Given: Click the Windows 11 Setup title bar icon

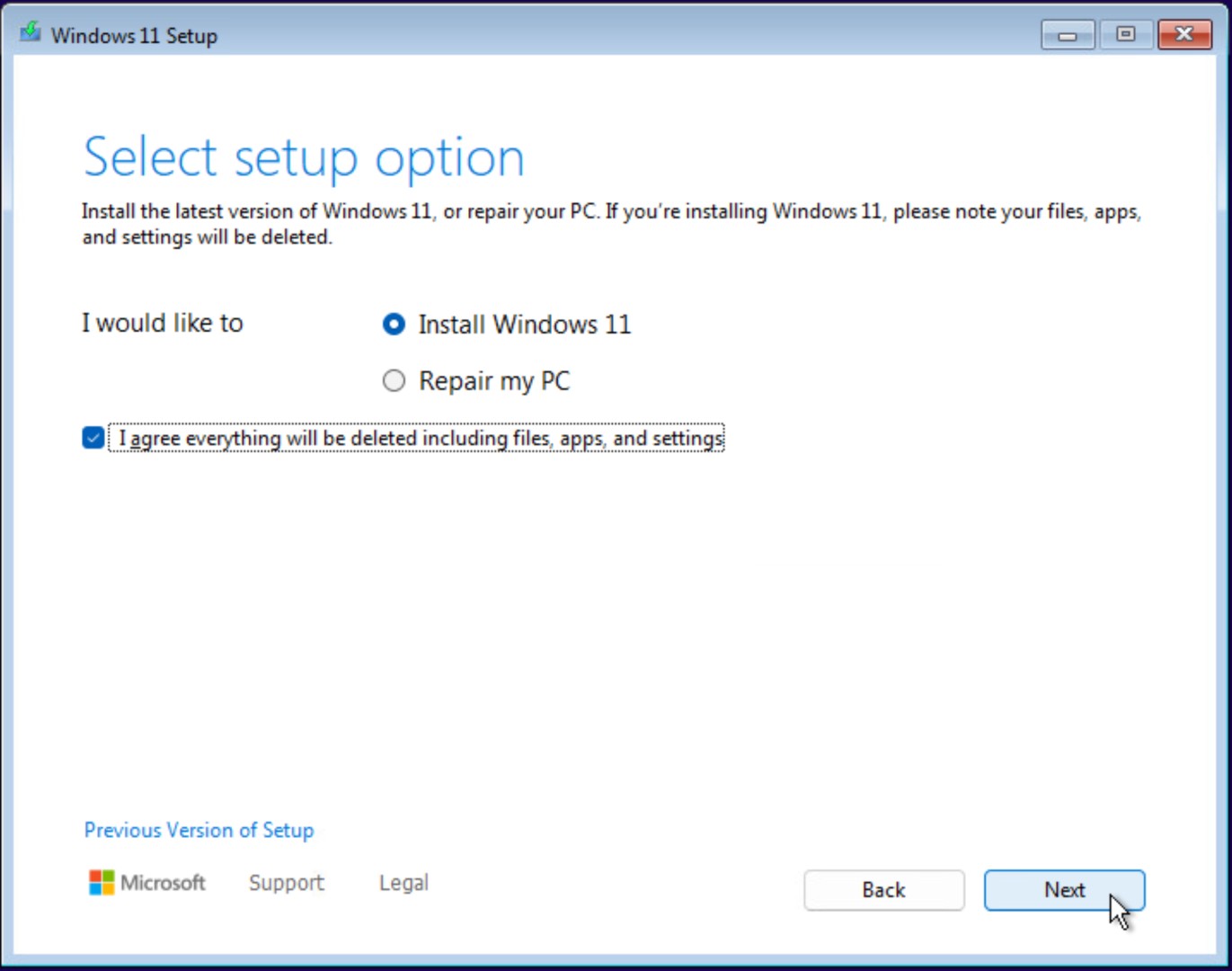Looking at the screenshot, I should pyautogui.click(x=30, y=33).
